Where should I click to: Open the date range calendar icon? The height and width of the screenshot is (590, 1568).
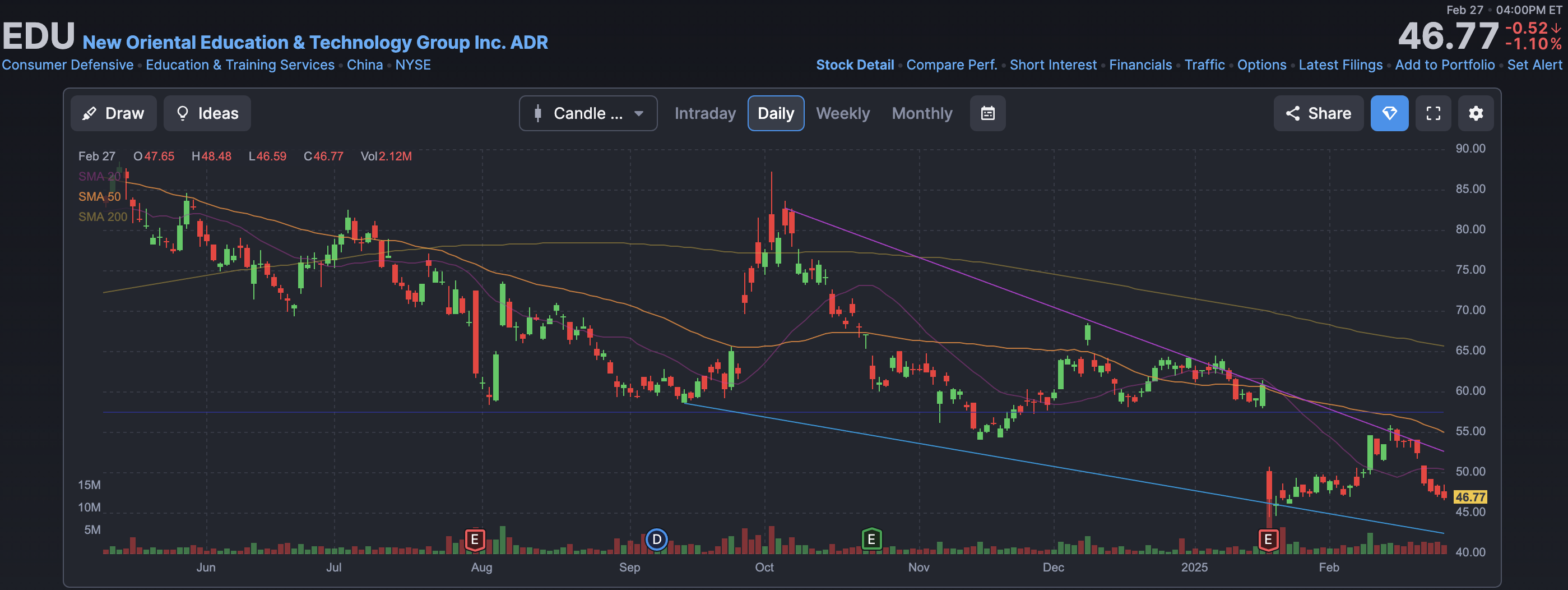coord(987,113)
